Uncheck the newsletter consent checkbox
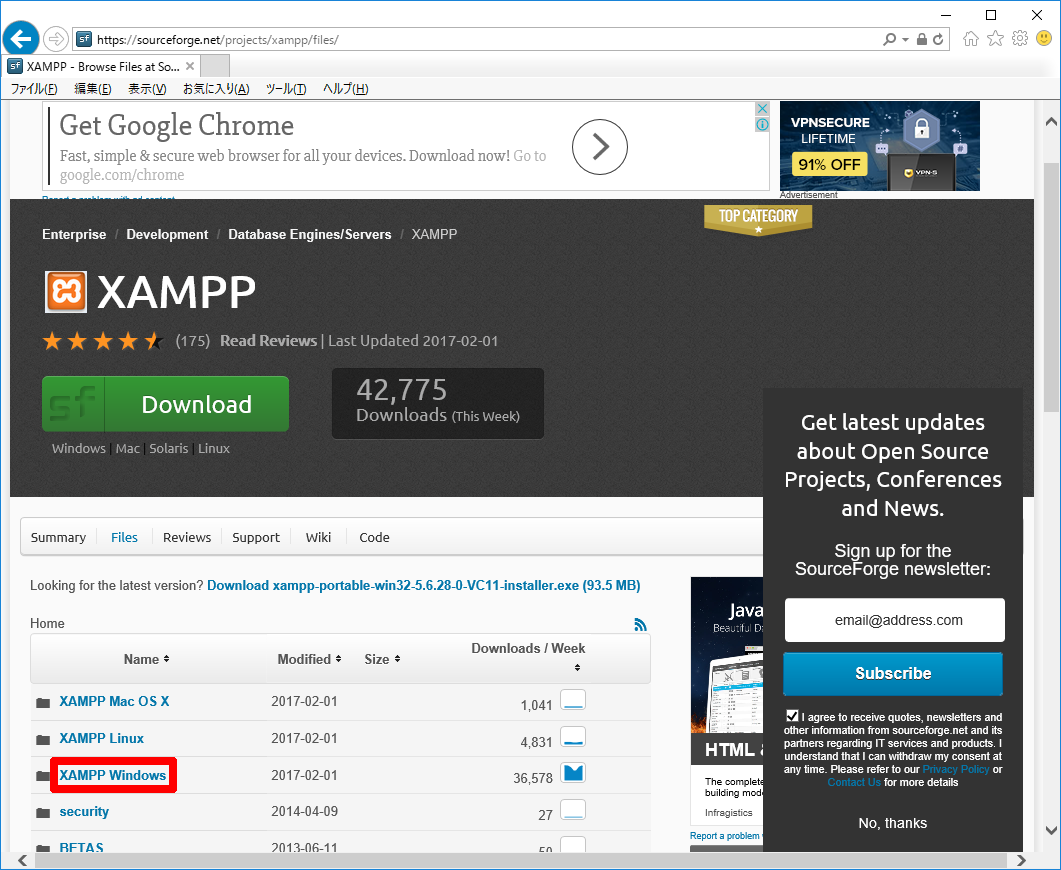The image size is (1061, 870). tap(793, 716)
